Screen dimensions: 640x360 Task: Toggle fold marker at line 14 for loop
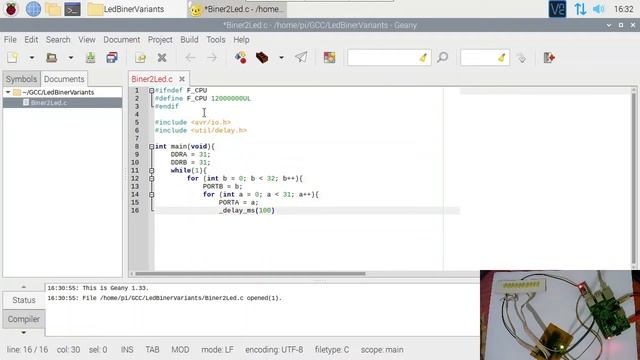[x=151, y=195]
